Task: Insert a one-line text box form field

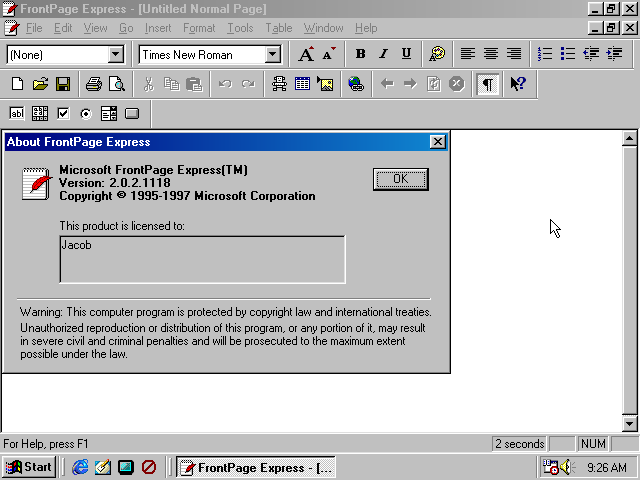Action: [x=17, y=113]
